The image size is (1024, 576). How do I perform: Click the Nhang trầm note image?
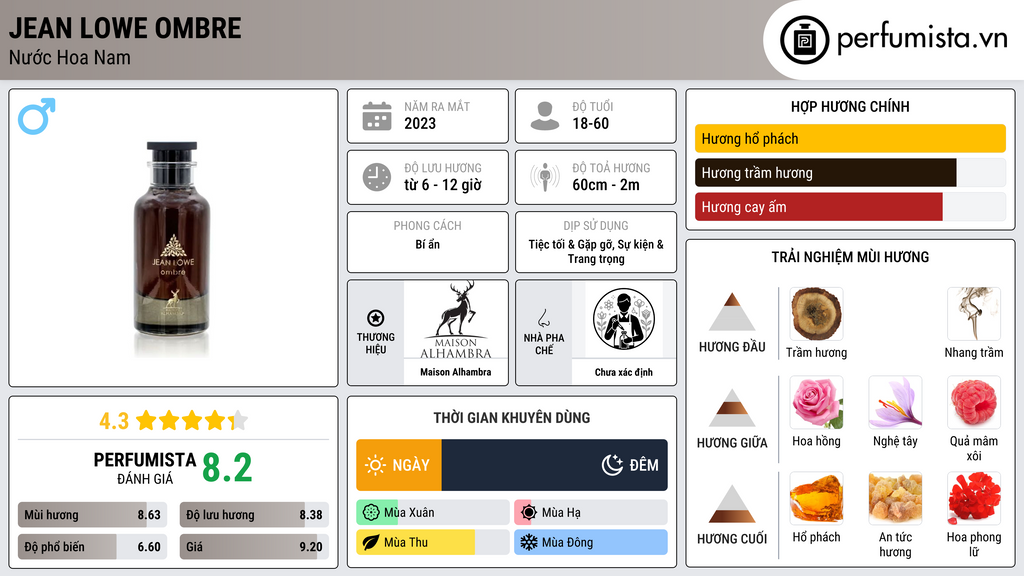[974, 314]
